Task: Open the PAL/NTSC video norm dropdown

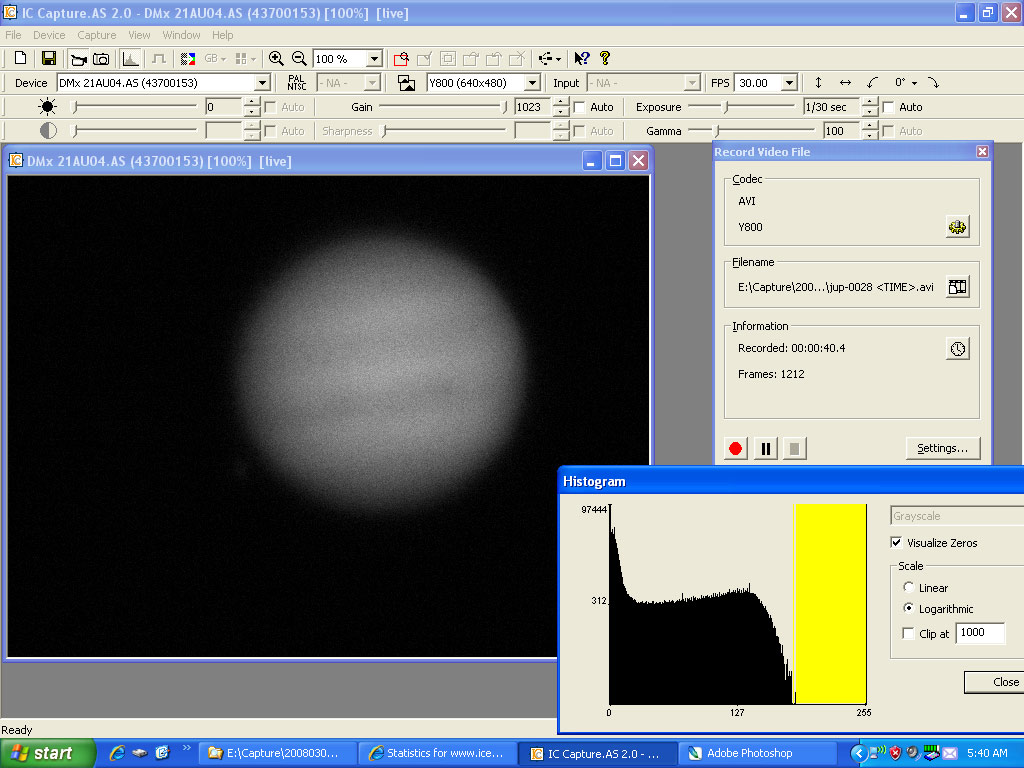Action: click(x=372, y=83)
